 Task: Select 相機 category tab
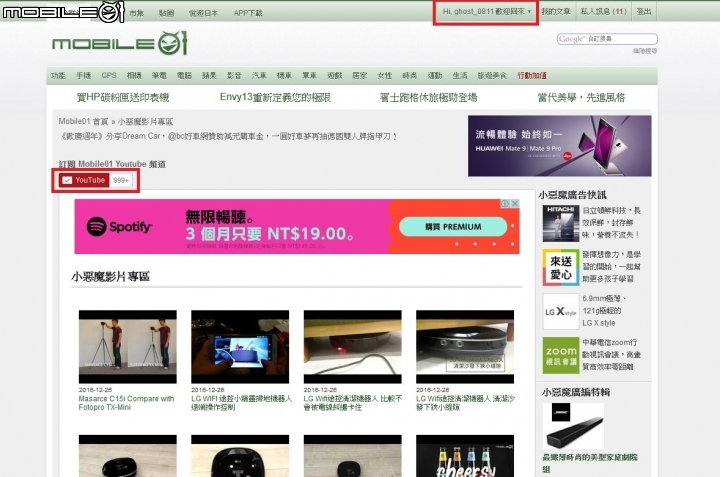pyautogui.click(x=134, y=75)
